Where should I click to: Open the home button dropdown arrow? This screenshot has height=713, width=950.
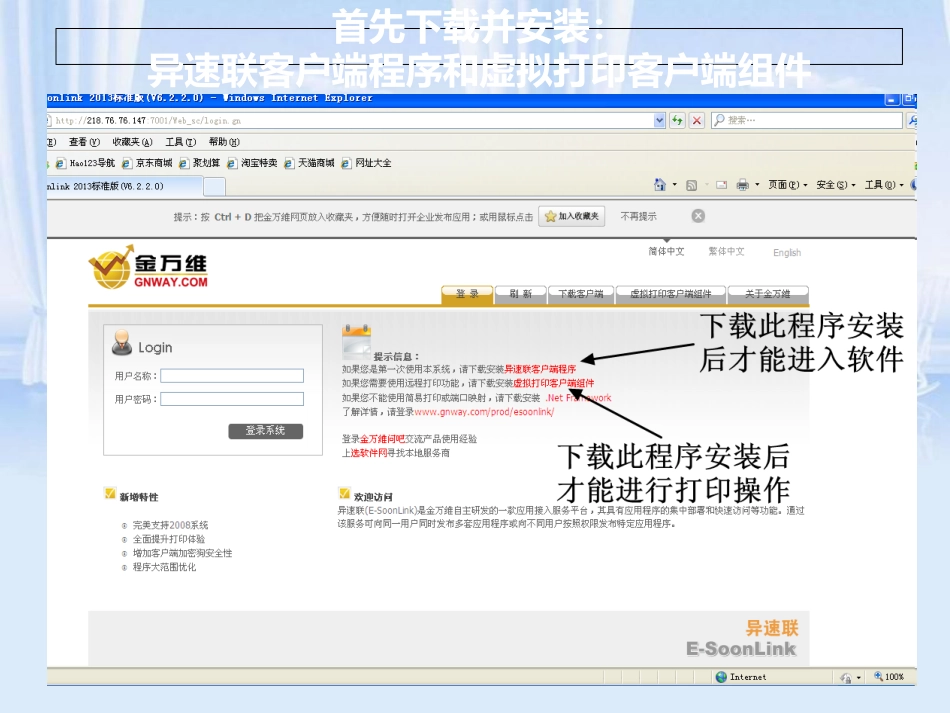pyautogui.click(x=674, y=185)
